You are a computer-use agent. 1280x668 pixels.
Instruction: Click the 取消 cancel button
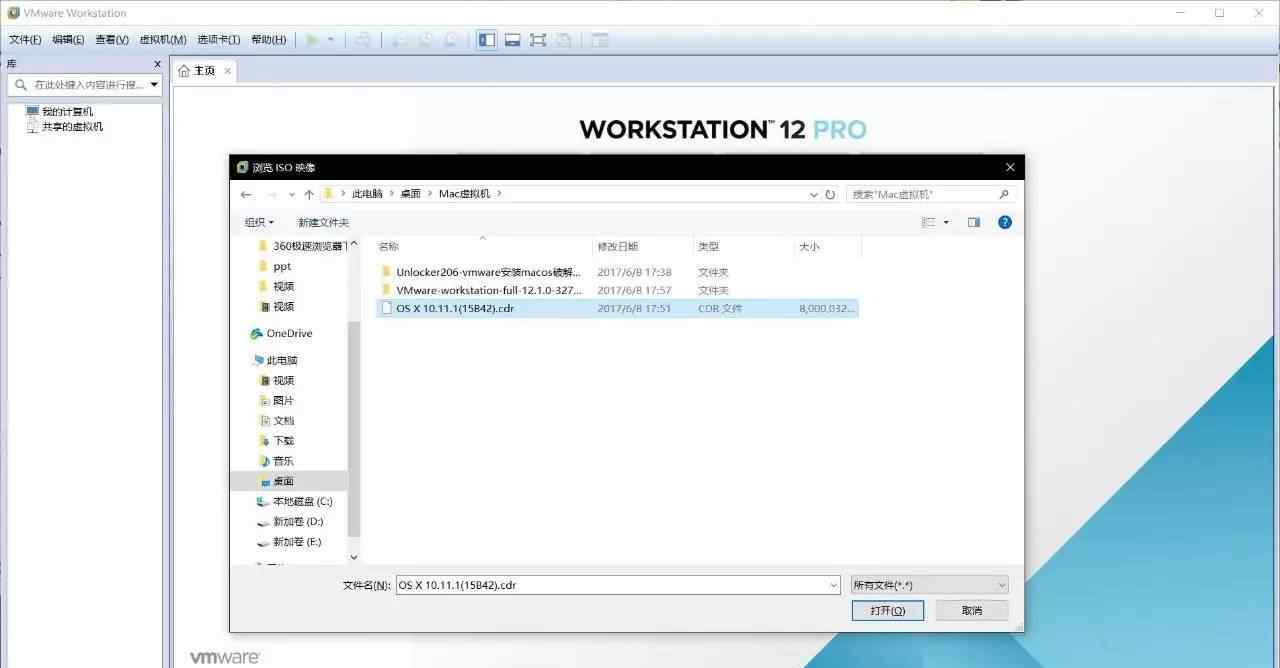coord(971,610)
